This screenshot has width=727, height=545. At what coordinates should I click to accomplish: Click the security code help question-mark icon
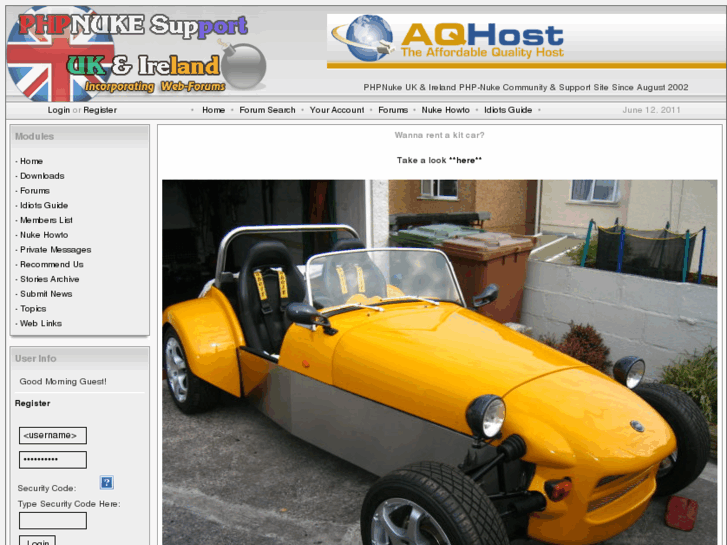tap(107, 482)
